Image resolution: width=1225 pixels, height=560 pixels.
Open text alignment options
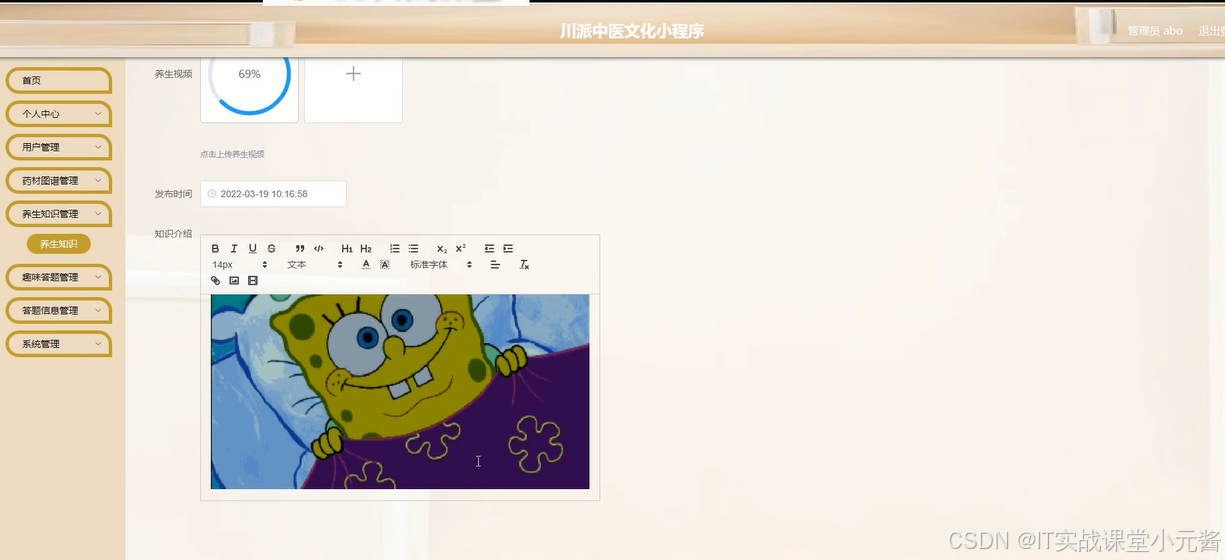click(x=495, y=265)
